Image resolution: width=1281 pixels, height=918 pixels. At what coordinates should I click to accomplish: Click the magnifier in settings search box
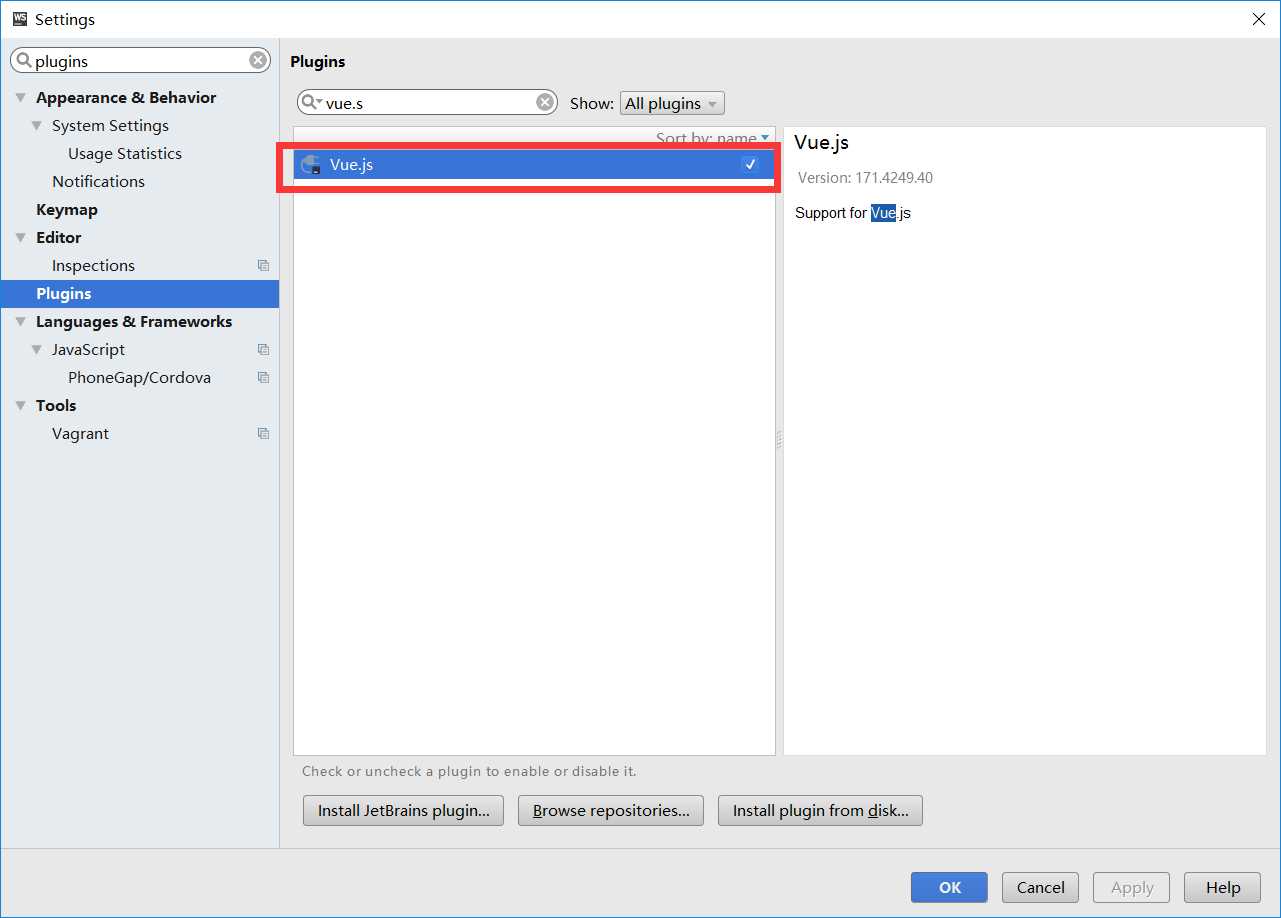point(24,61)
